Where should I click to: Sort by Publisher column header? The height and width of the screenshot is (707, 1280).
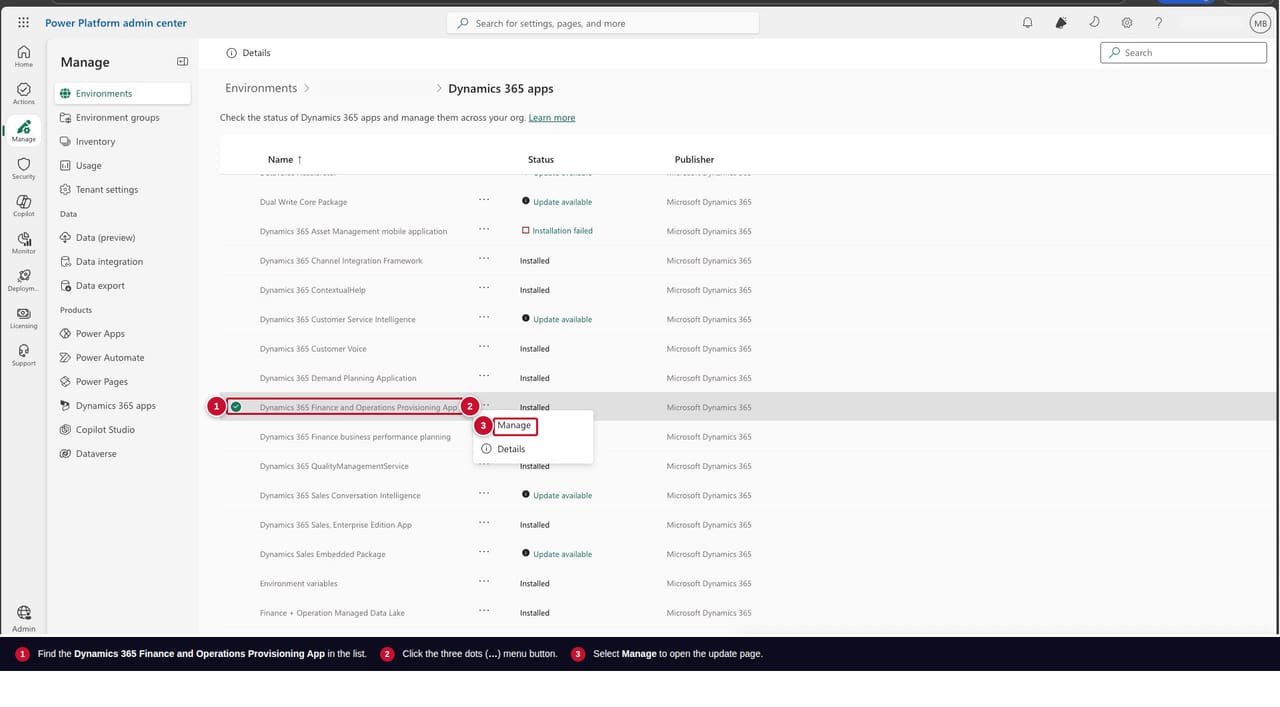[694, 160]
